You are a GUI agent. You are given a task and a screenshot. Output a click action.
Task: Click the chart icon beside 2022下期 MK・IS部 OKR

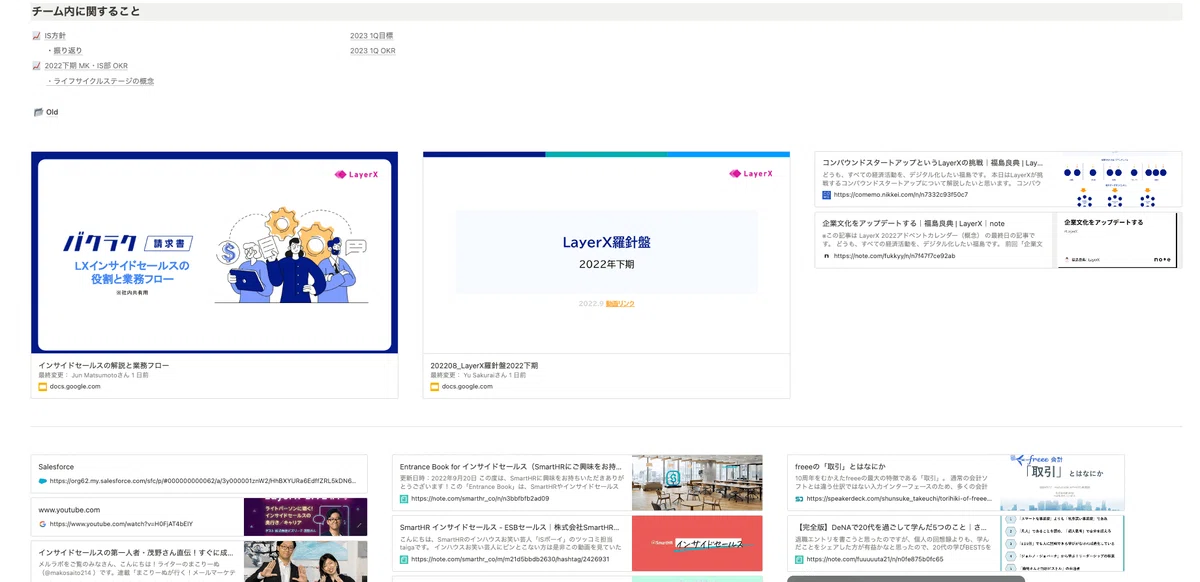(37, 66)
